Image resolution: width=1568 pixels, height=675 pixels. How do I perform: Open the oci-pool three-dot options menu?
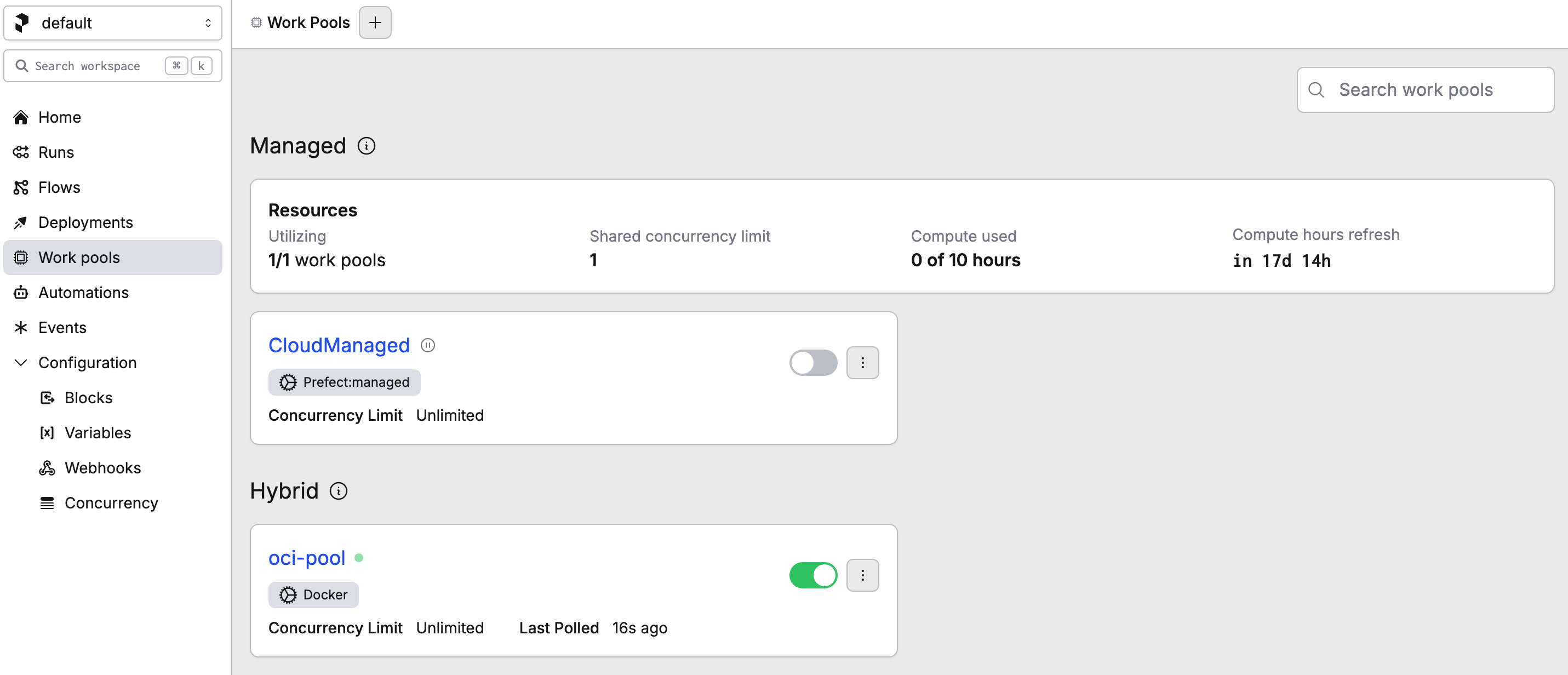pos(862,575)
